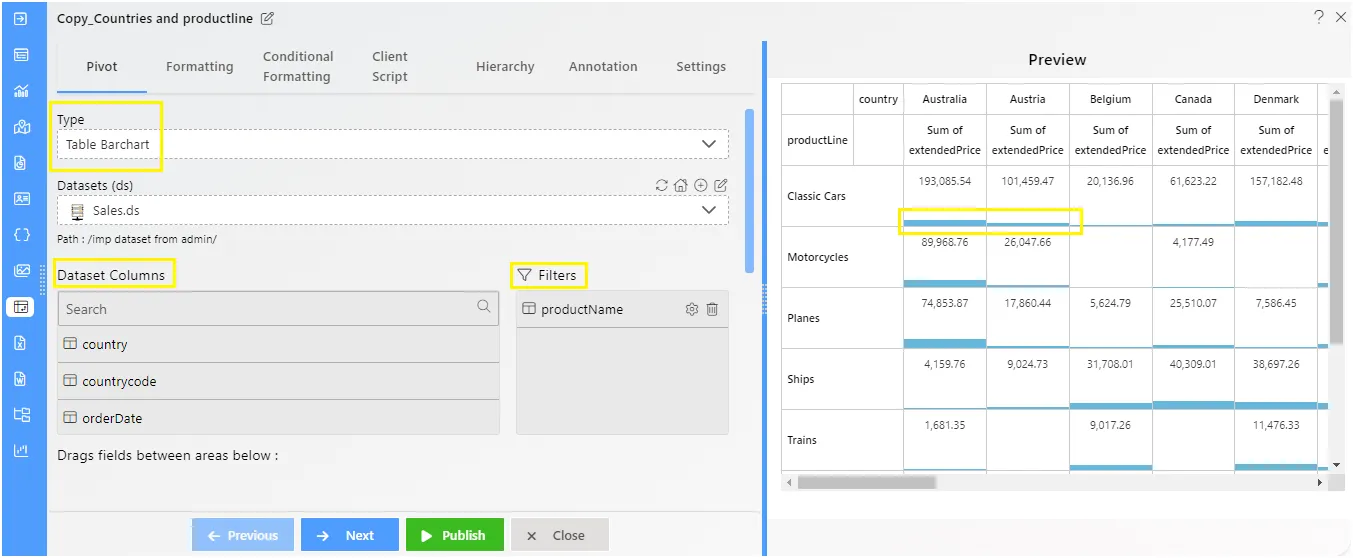1353x558 pixels.
Task: Delete the productName filter
Action: point(712,310)
